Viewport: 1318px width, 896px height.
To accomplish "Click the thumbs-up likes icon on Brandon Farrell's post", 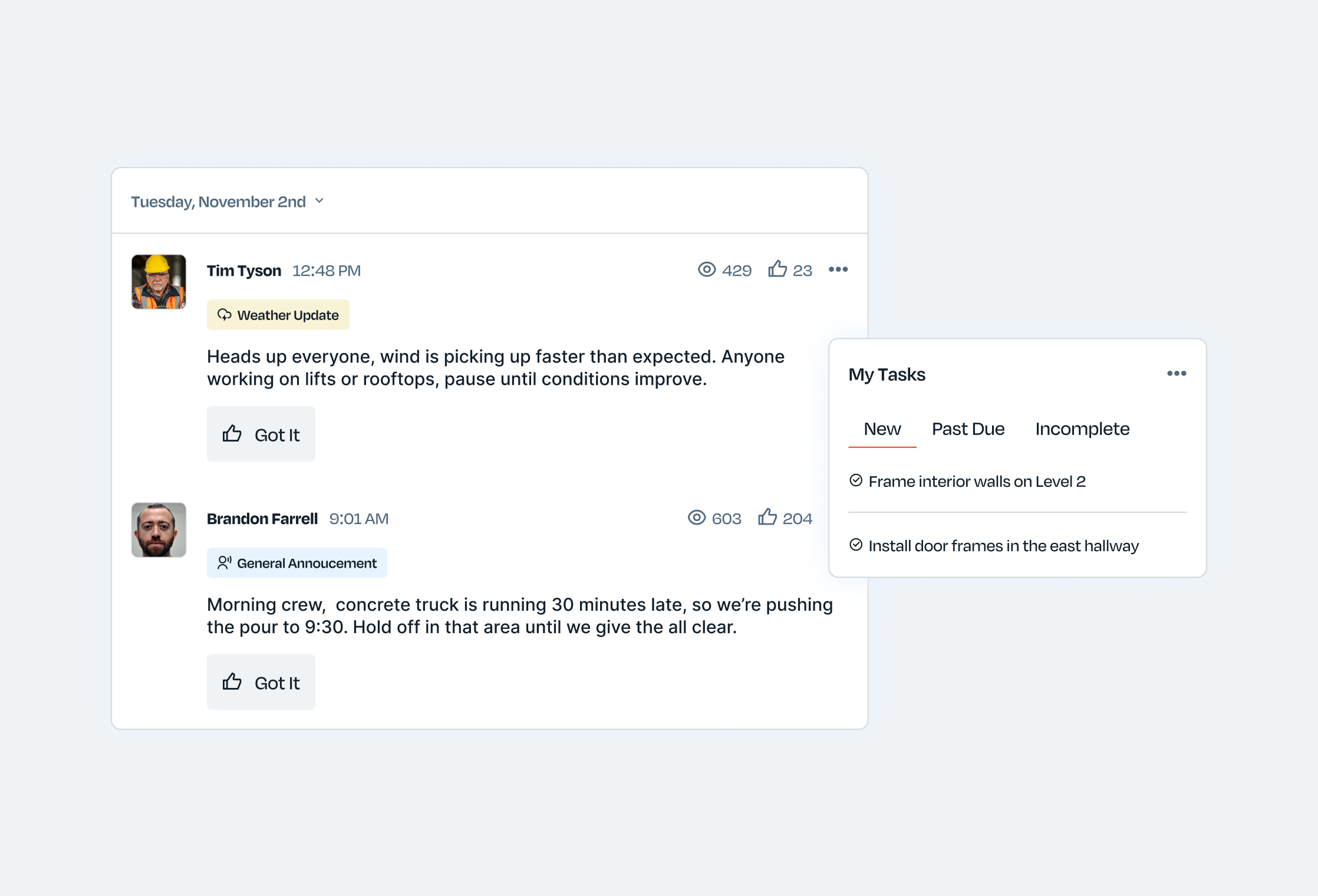I will [x=767, y=517].
